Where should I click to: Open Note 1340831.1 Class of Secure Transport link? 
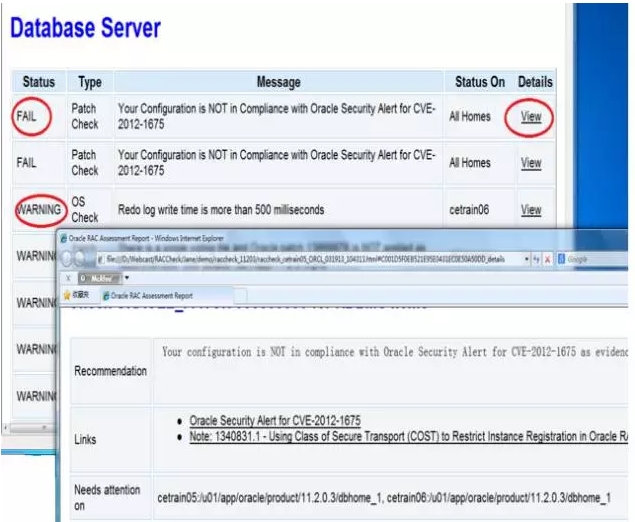point(408,436)
